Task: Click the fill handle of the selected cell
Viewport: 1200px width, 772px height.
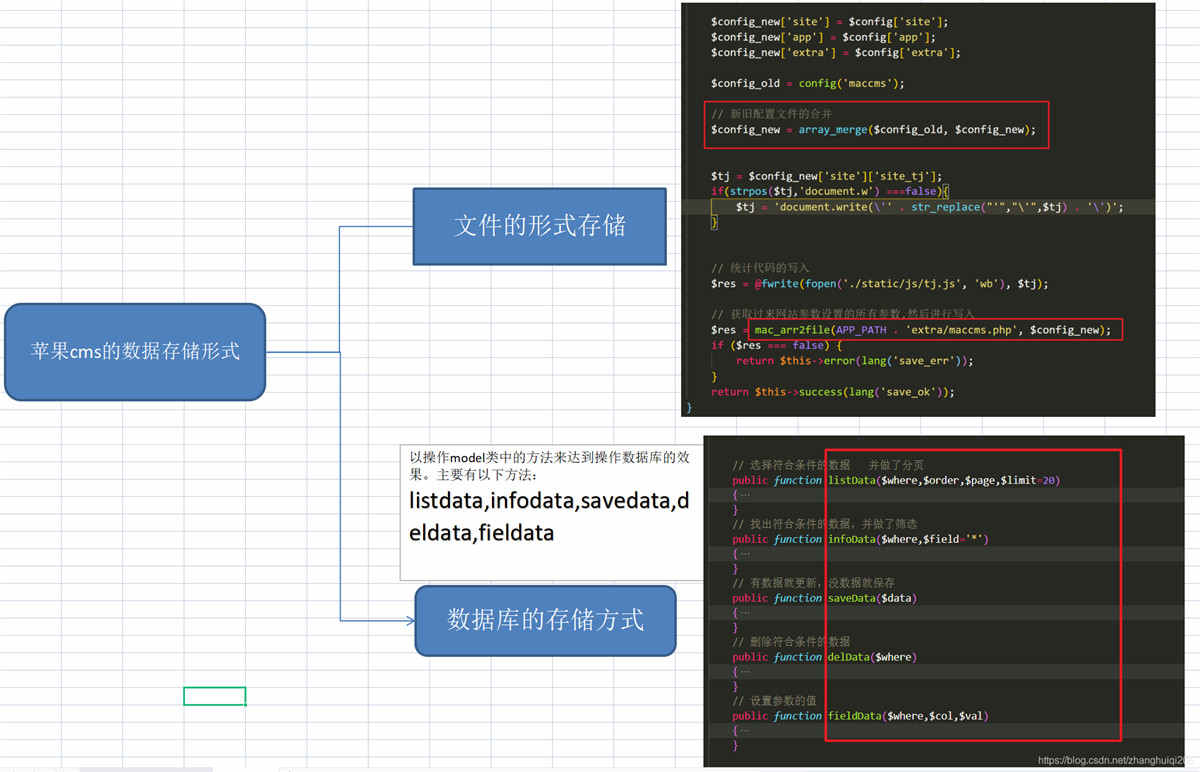Action: coord(246,705)
